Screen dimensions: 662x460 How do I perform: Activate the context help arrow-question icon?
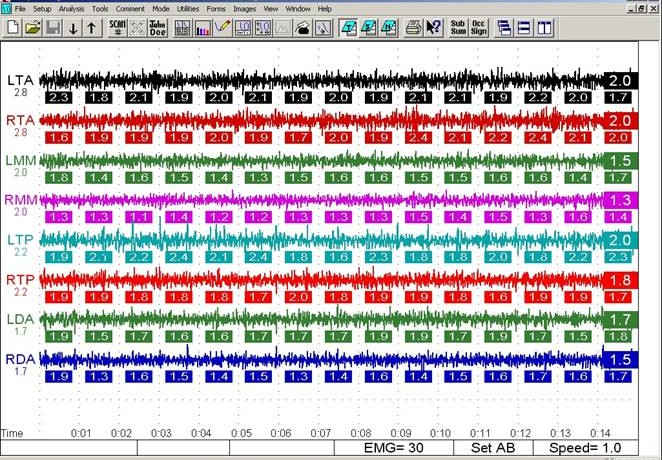[x=433, y=28]
